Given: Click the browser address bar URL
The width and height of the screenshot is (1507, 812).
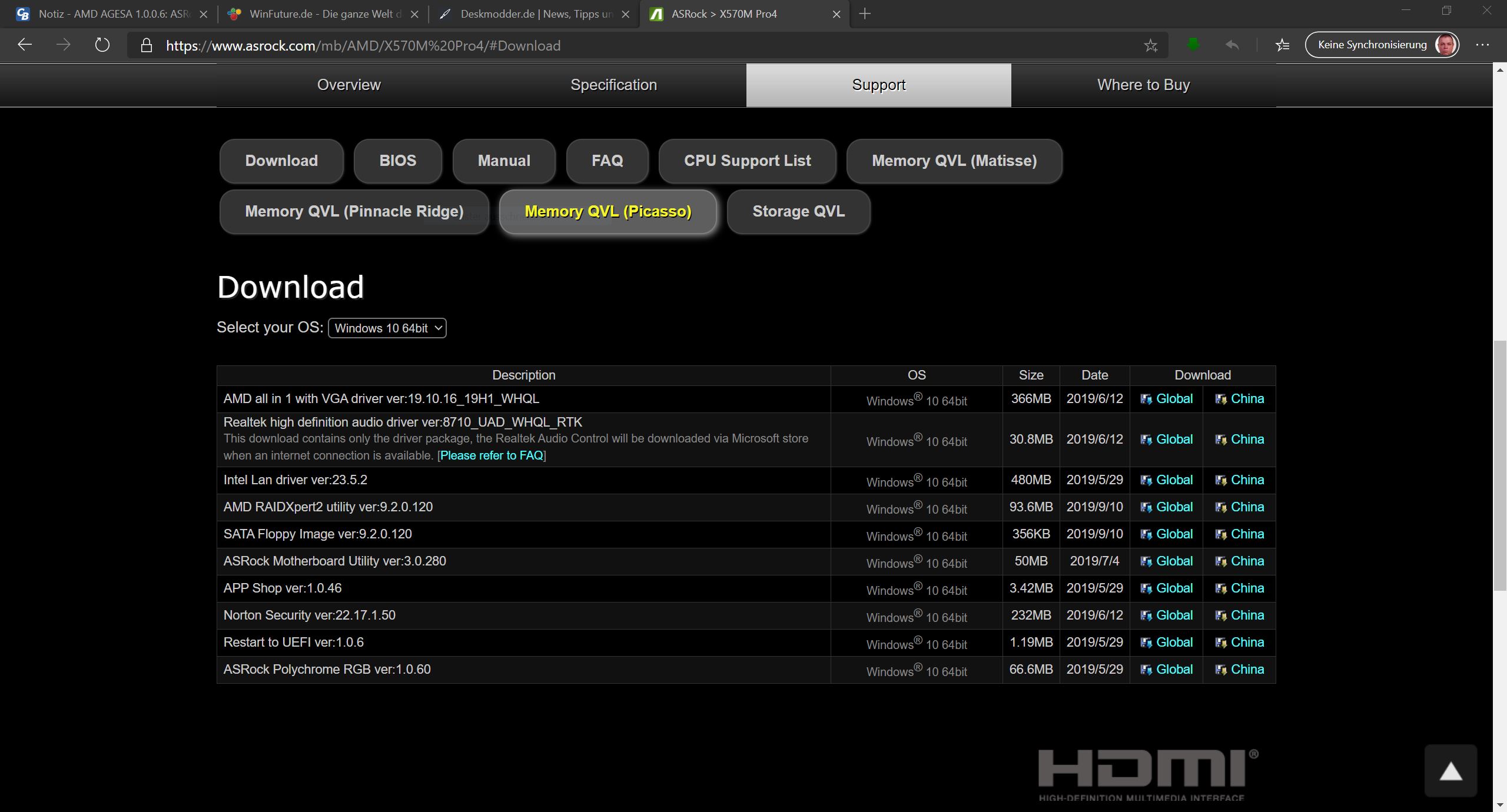Looking at the screenshot, I should coord(363,45).
